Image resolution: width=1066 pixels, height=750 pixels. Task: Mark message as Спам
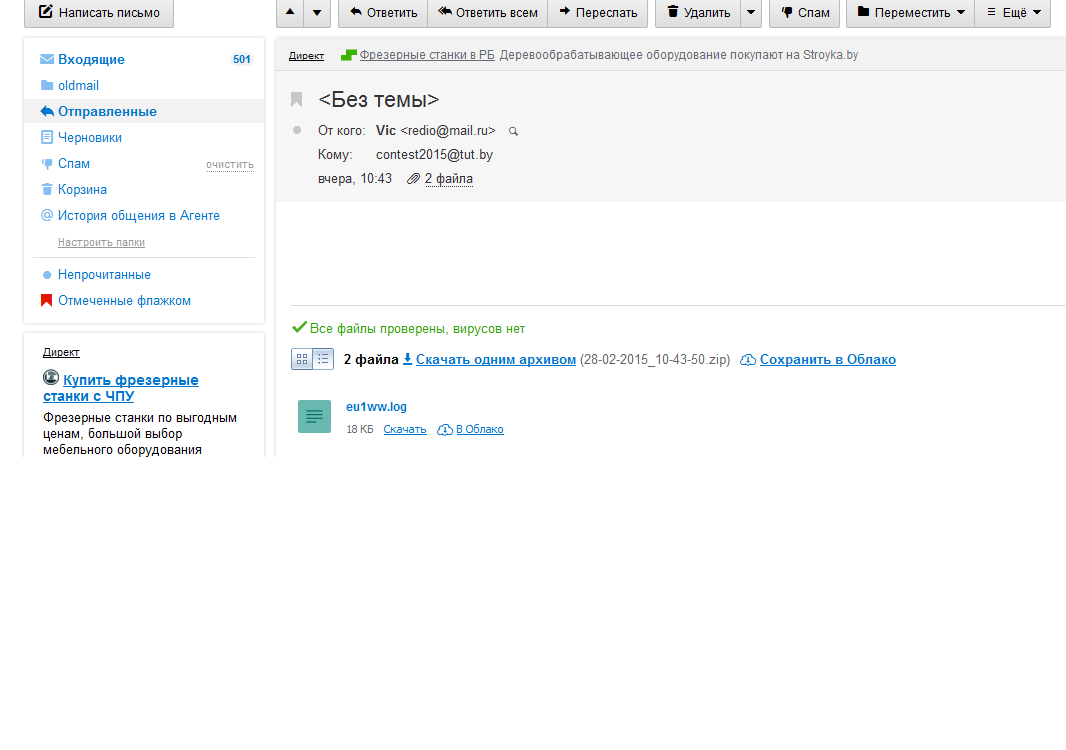804,13
